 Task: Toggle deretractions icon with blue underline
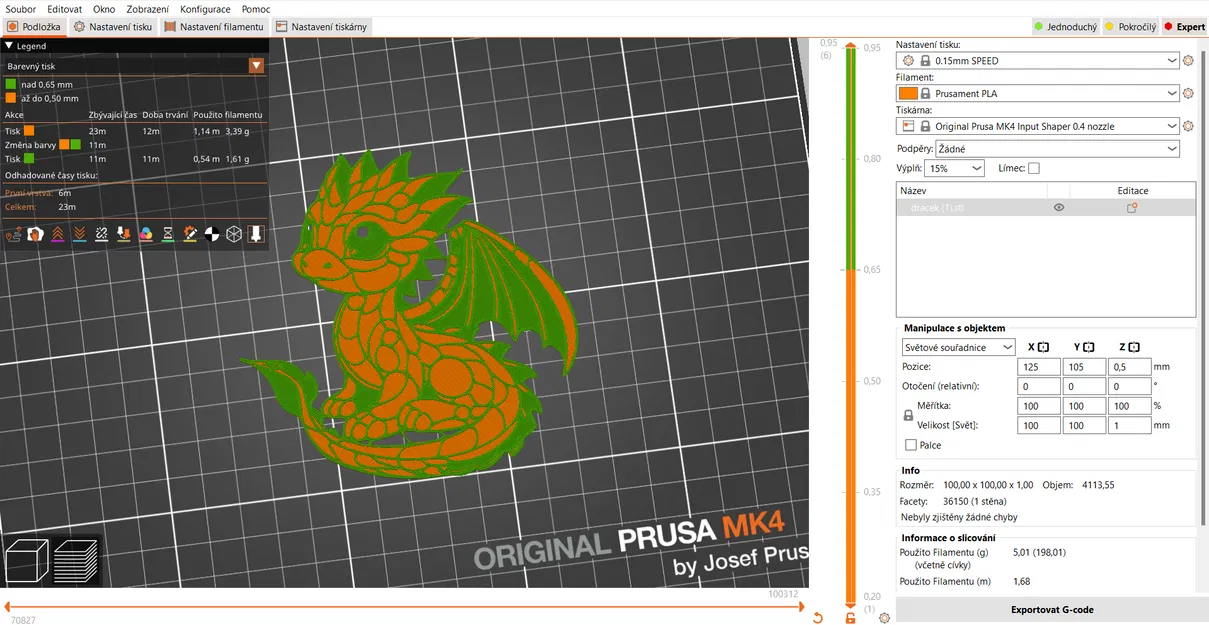coord(80,234)
